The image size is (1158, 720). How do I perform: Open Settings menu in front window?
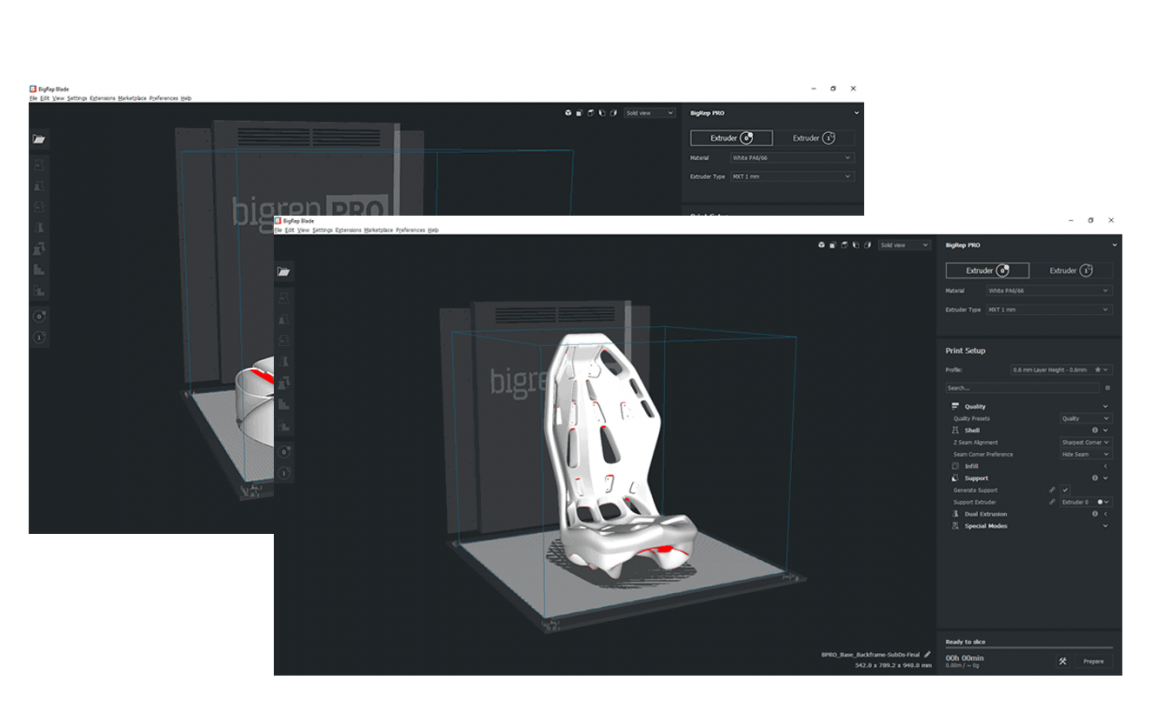pyautogui.click(x=322, y=230)
